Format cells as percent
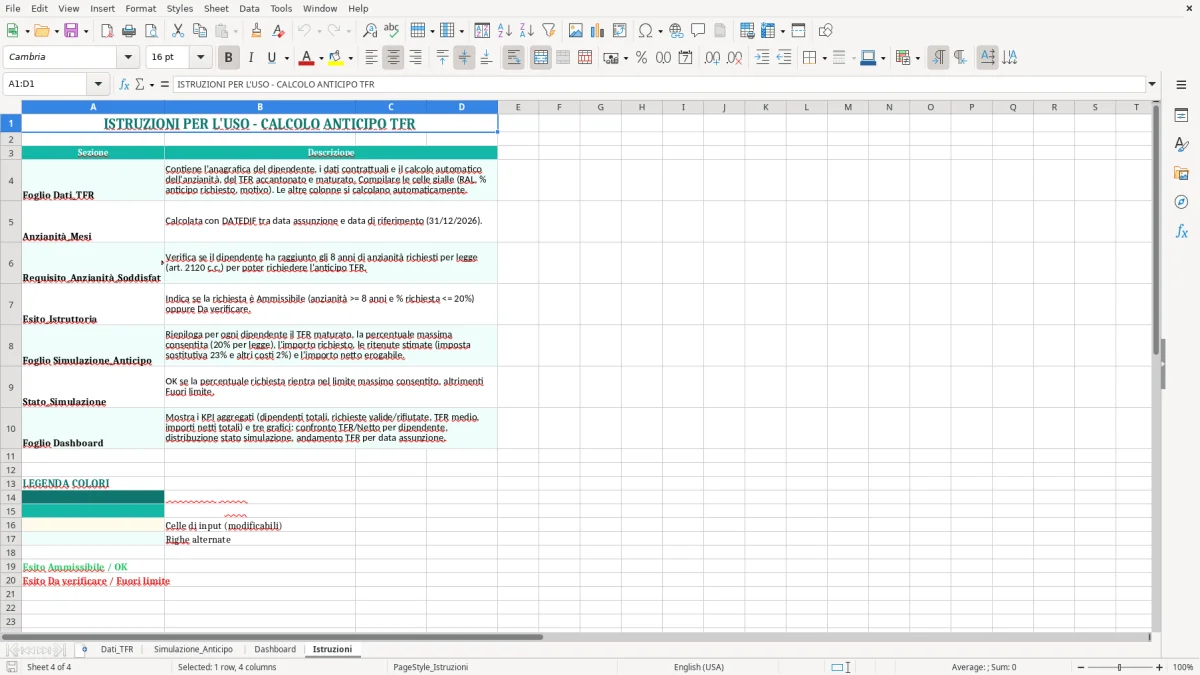 coord(641,58)
